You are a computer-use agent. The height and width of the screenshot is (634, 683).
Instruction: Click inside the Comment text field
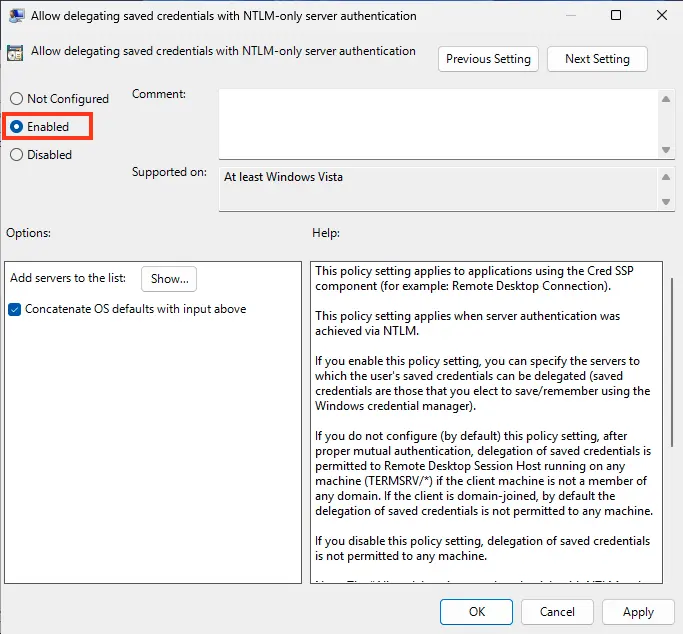[x=437, y=123]
